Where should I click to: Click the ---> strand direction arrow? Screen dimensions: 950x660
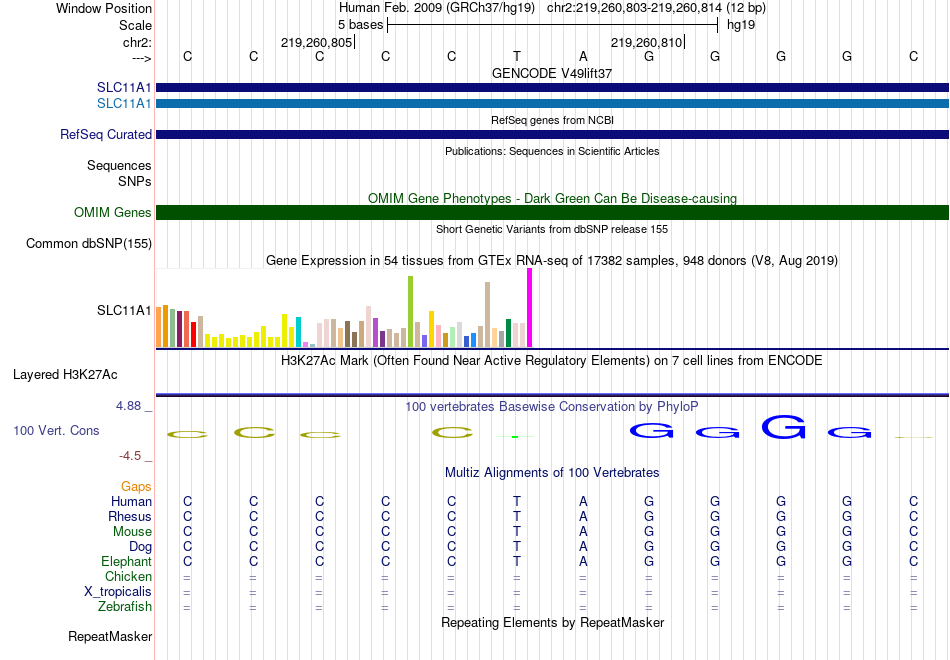141,58
